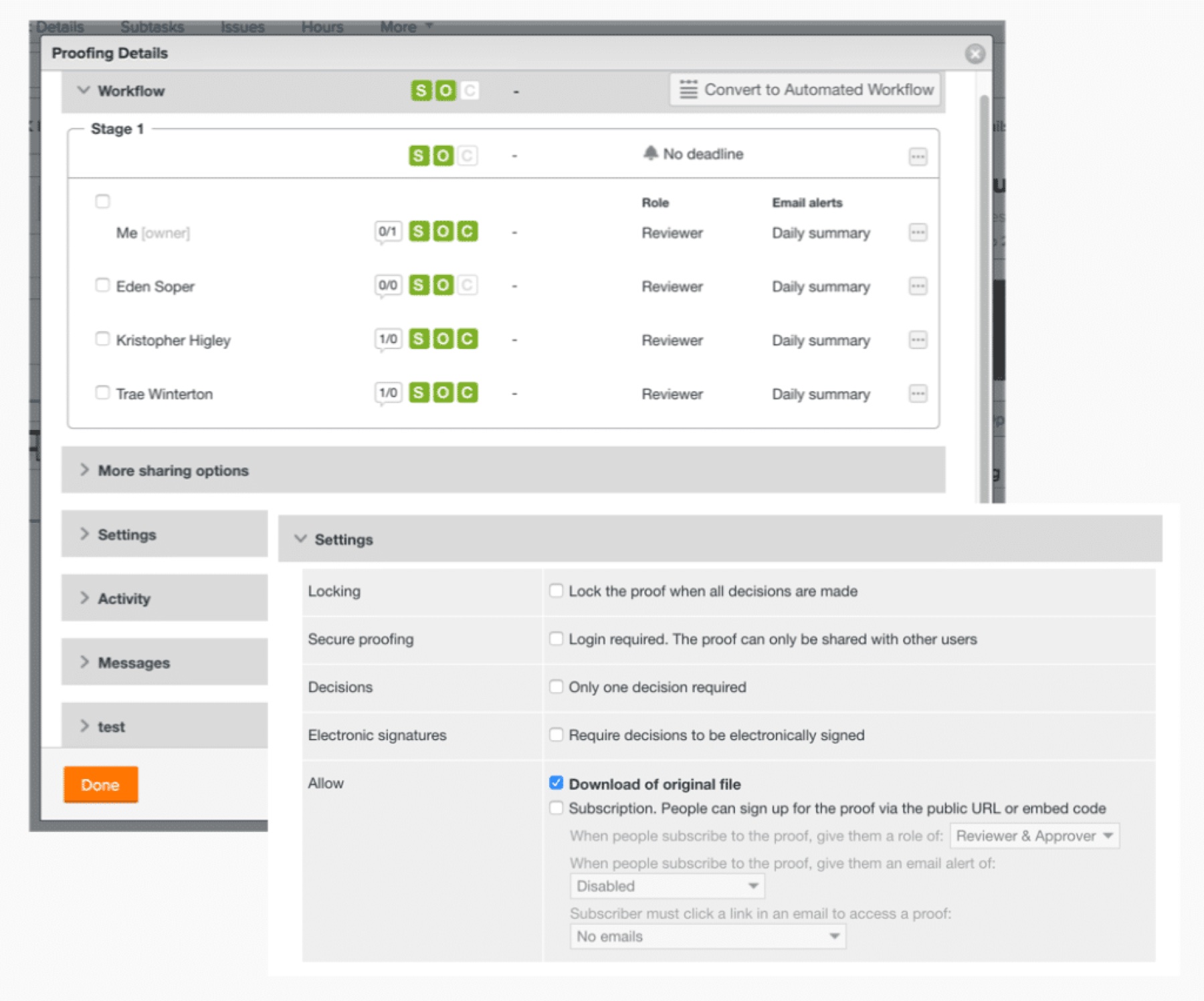Check Only one decision required
1204x1001 pixels.
[556, 687]
